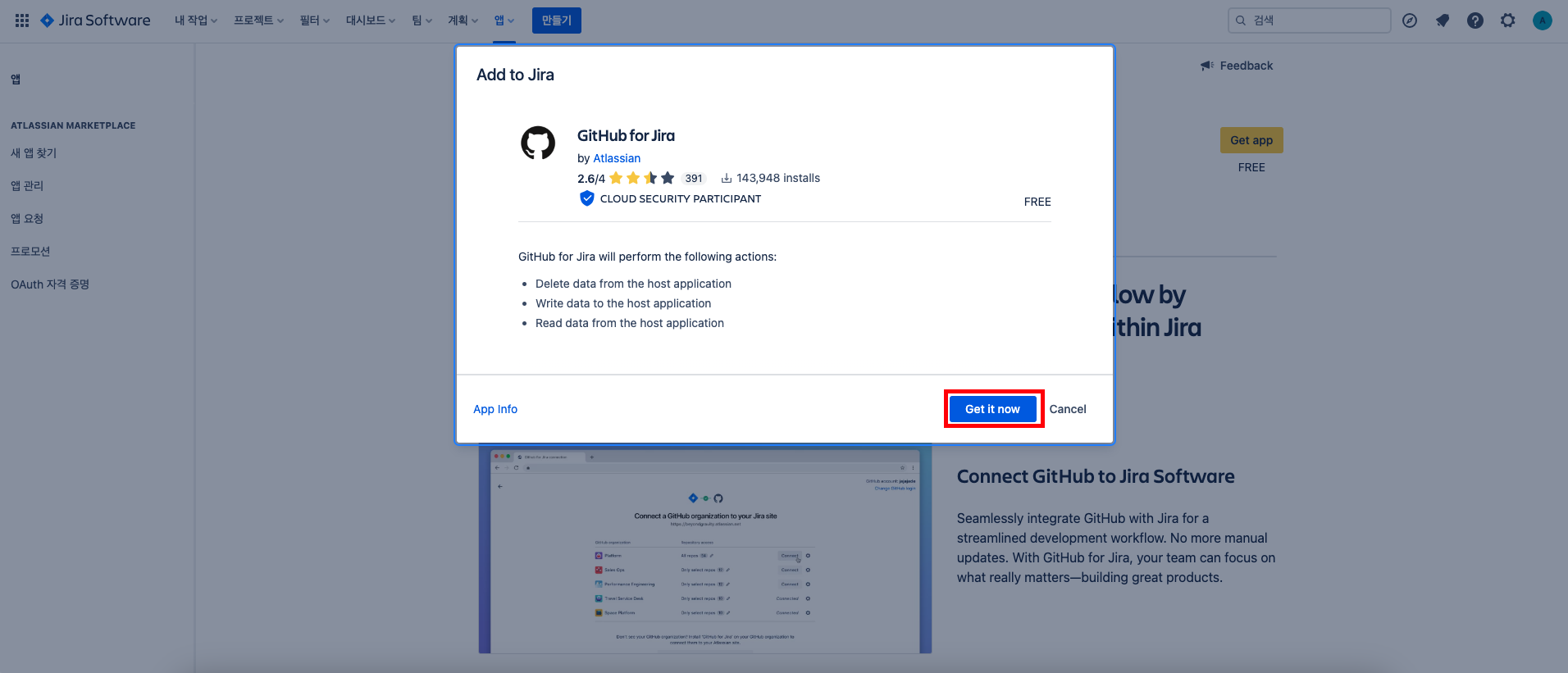The height and width of the screenshot is (673, 1568).
Task: Expand the 프로젝트 menu
Action: pyautogui.click(x=258, y=20)
